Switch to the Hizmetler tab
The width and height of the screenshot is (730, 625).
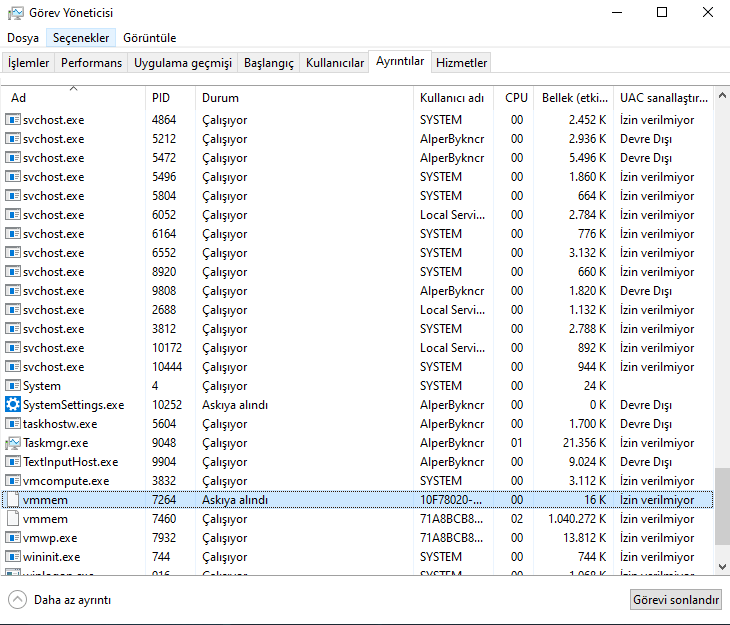point(461,62)
